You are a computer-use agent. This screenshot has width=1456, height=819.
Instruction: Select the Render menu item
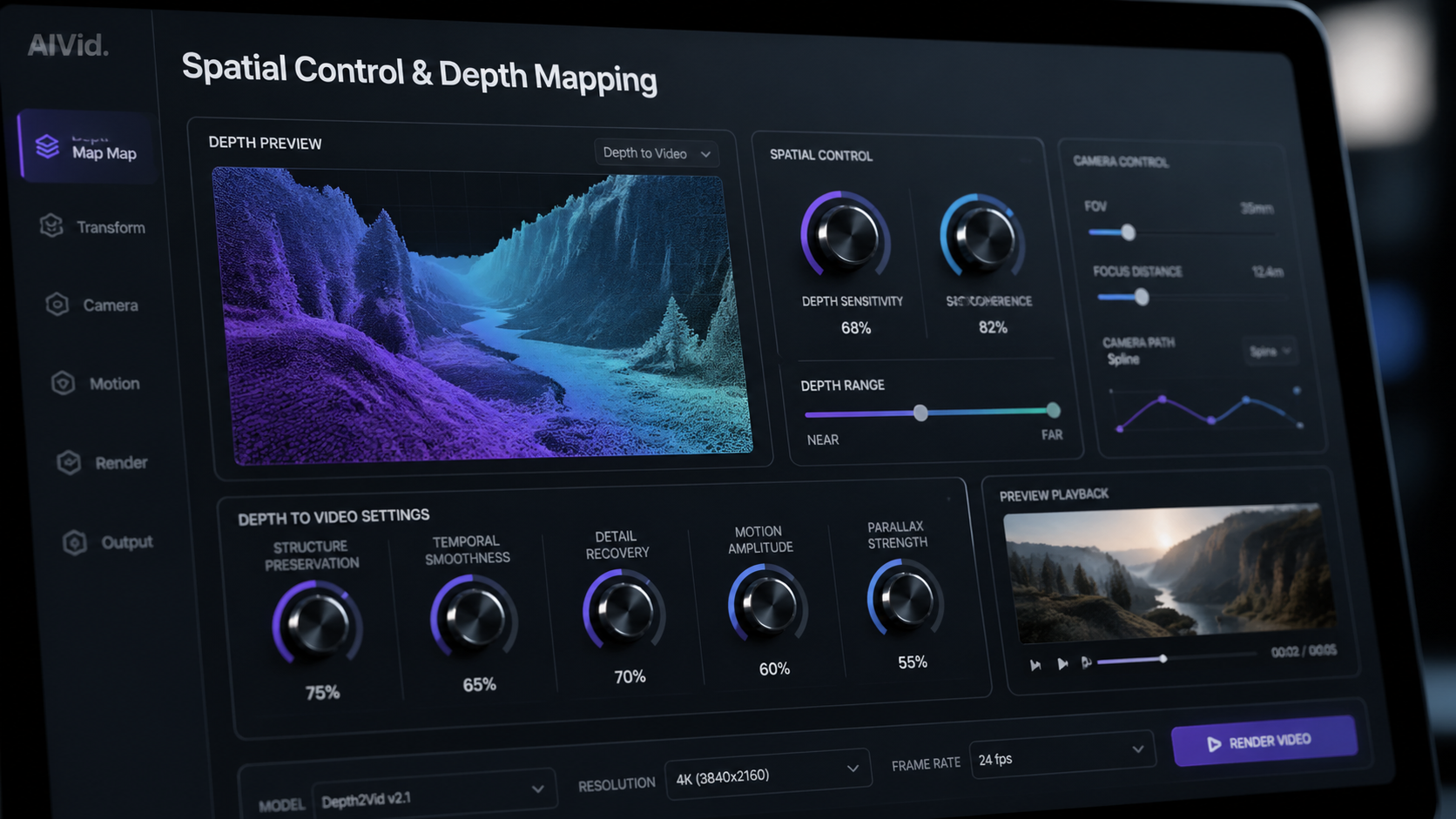(x=101, y=462)
